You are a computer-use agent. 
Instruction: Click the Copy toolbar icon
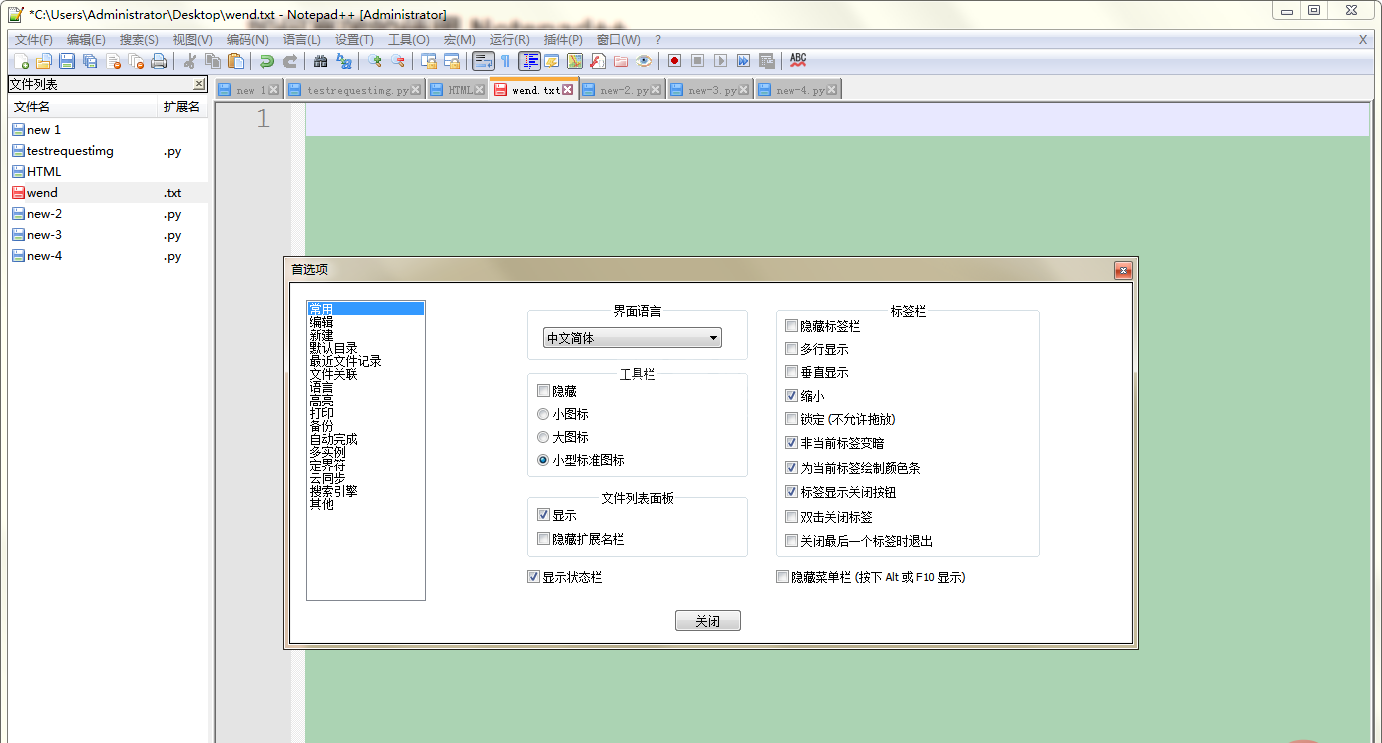point(213,61)
